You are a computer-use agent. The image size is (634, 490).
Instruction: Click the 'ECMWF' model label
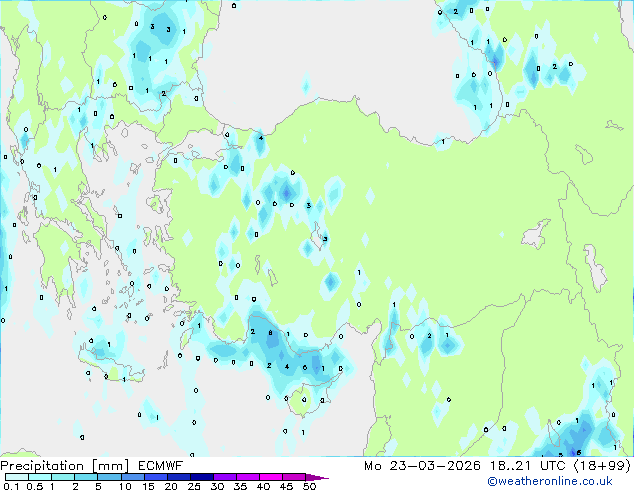(x=160, y=466)
